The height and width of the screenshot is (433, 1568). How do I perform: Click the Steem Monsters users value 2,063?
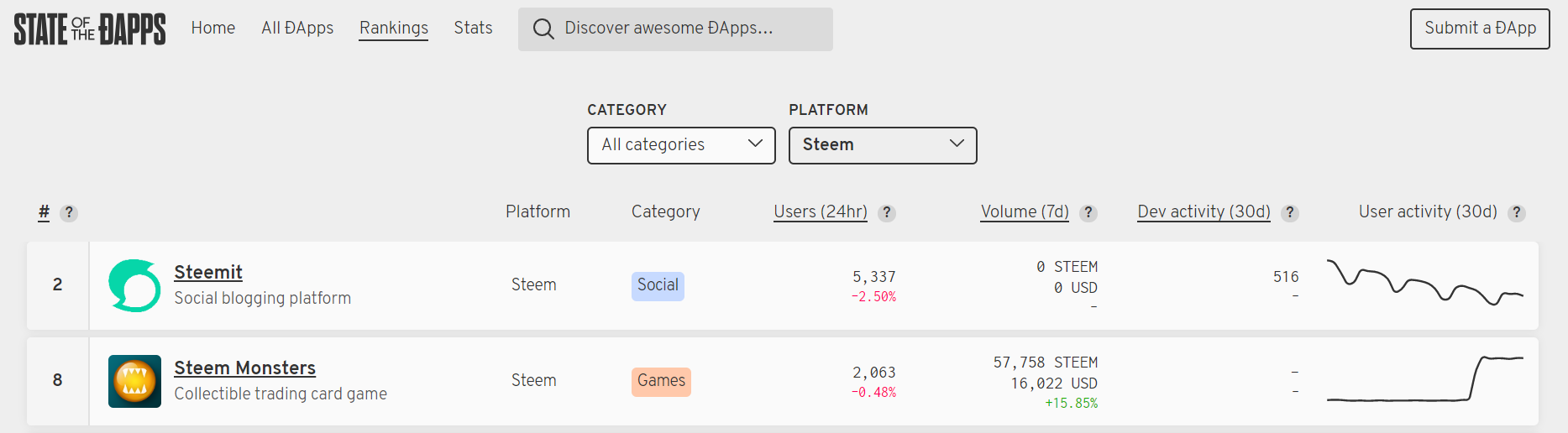click(873, 373)
